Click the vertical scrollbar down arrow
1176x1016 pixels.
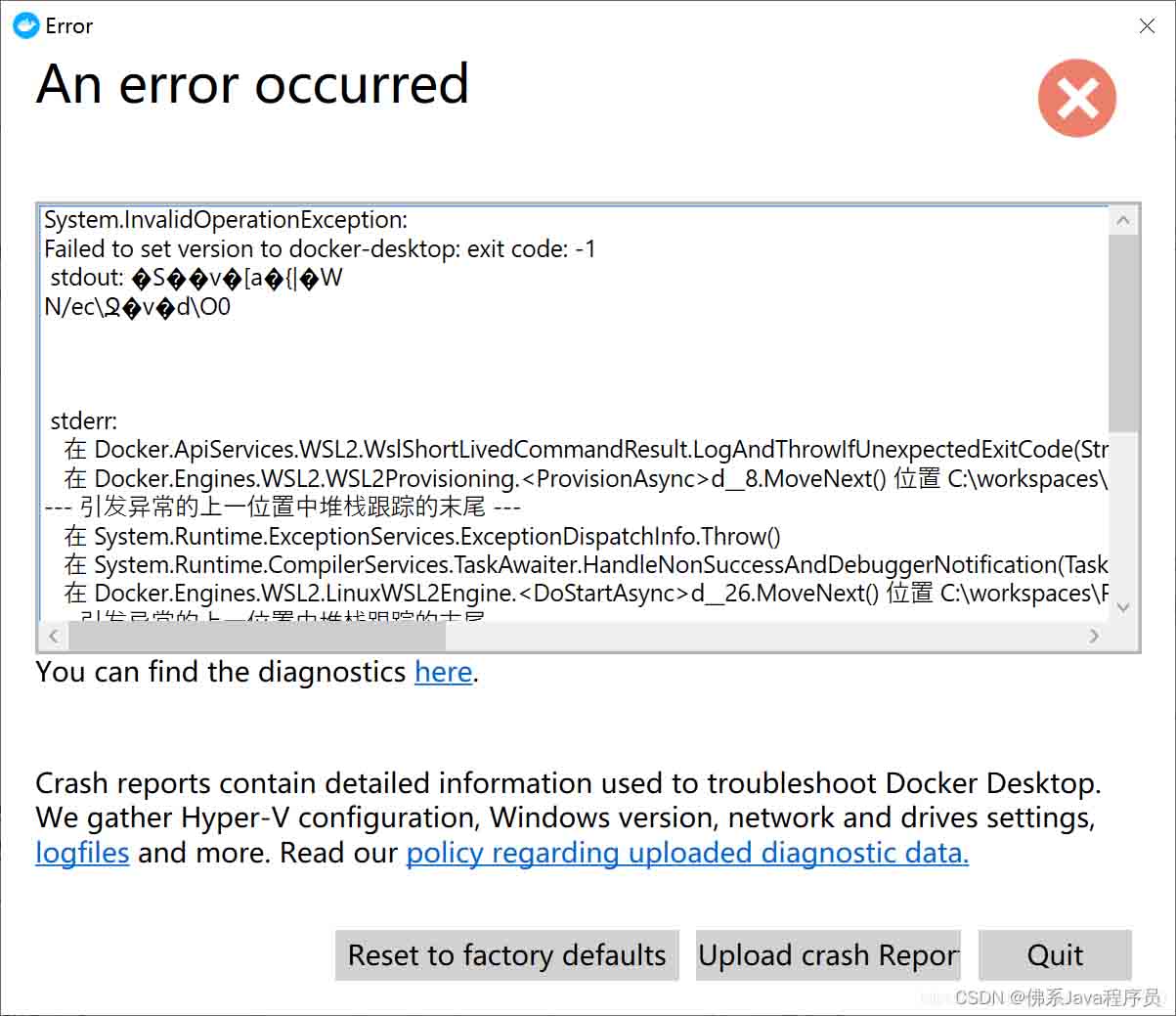[x=1123, y=607]
